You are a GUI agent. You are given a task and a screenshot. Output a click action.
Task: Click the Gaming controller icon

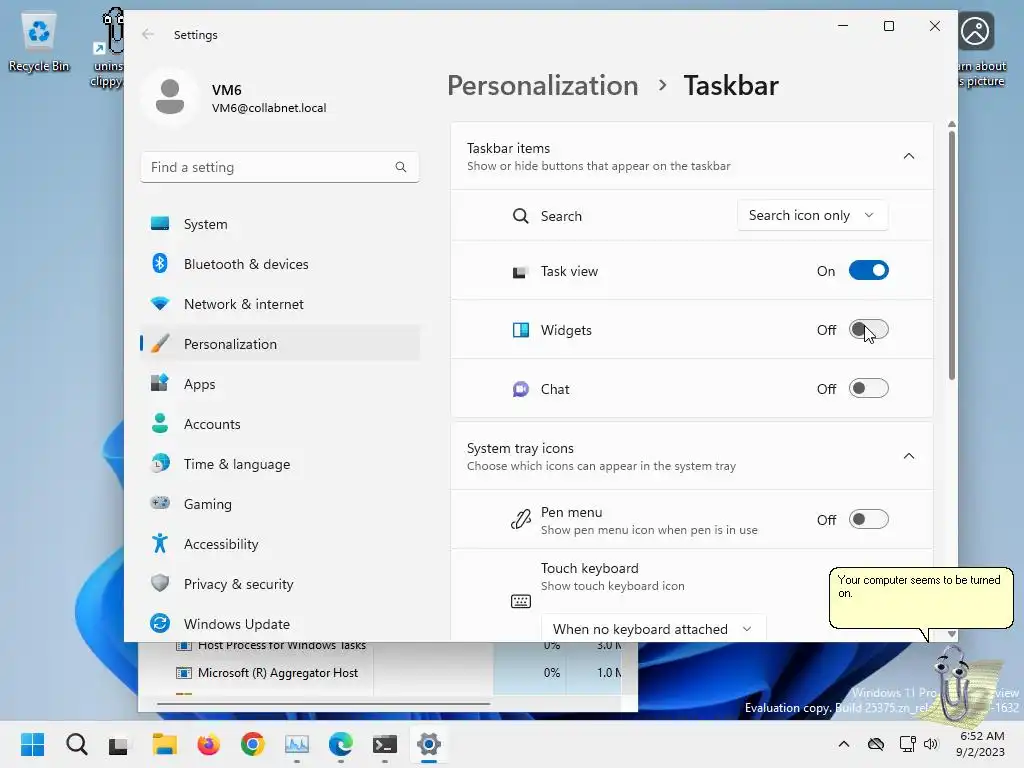pyautogui.click(x=160, y=503)
